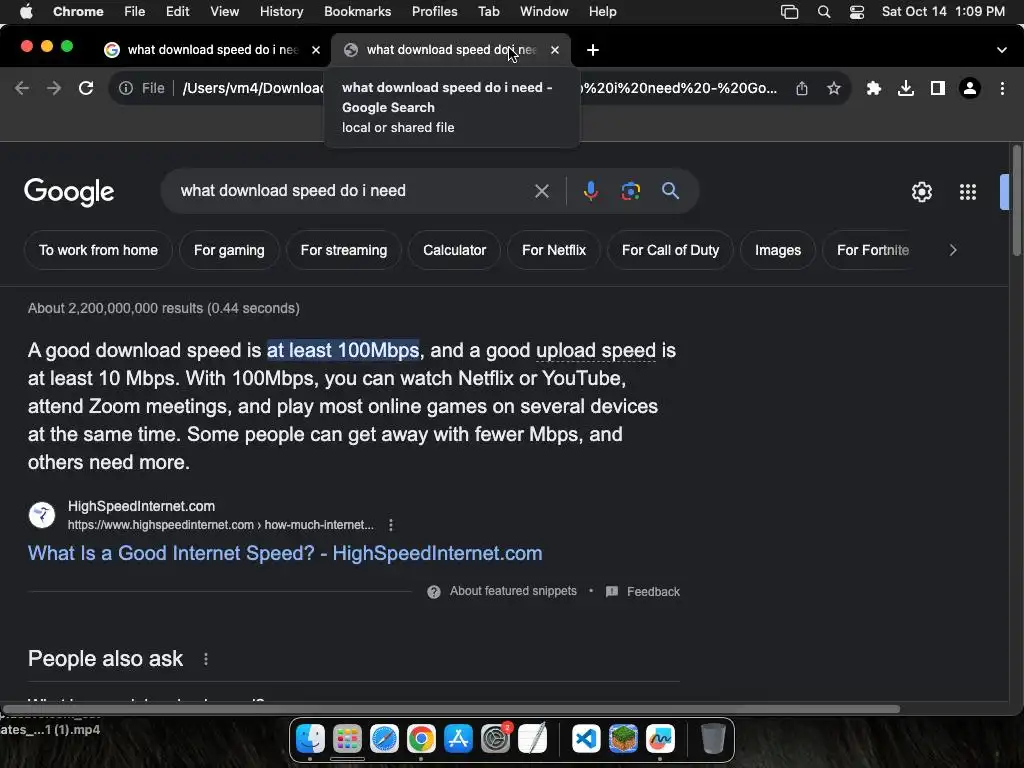The image size is (1024, 768).
Task: Show more filter chips with right arrow
Action: (953, 250)
